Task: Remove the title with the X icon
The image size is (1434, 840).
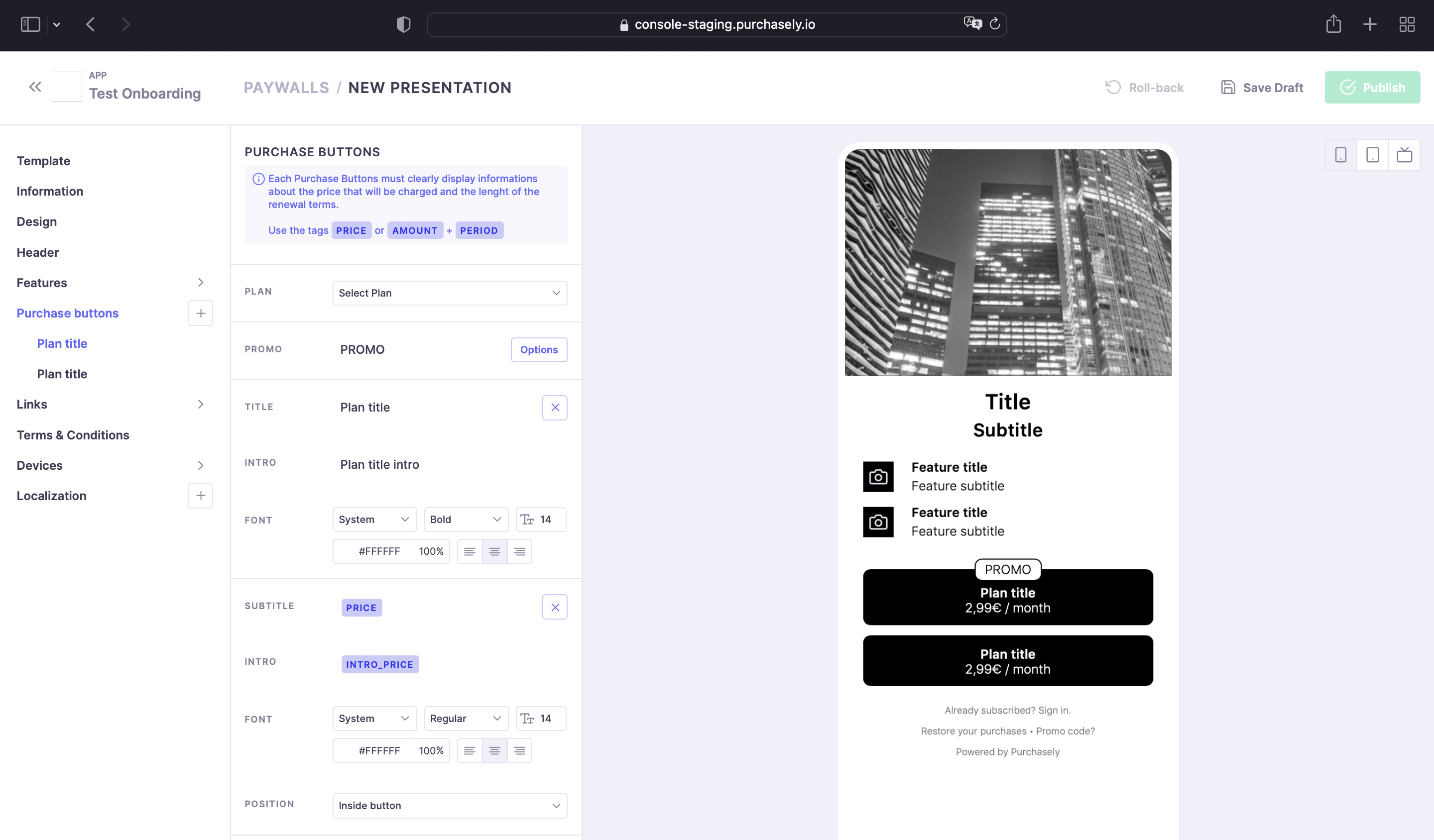Action: pos(555,408)
